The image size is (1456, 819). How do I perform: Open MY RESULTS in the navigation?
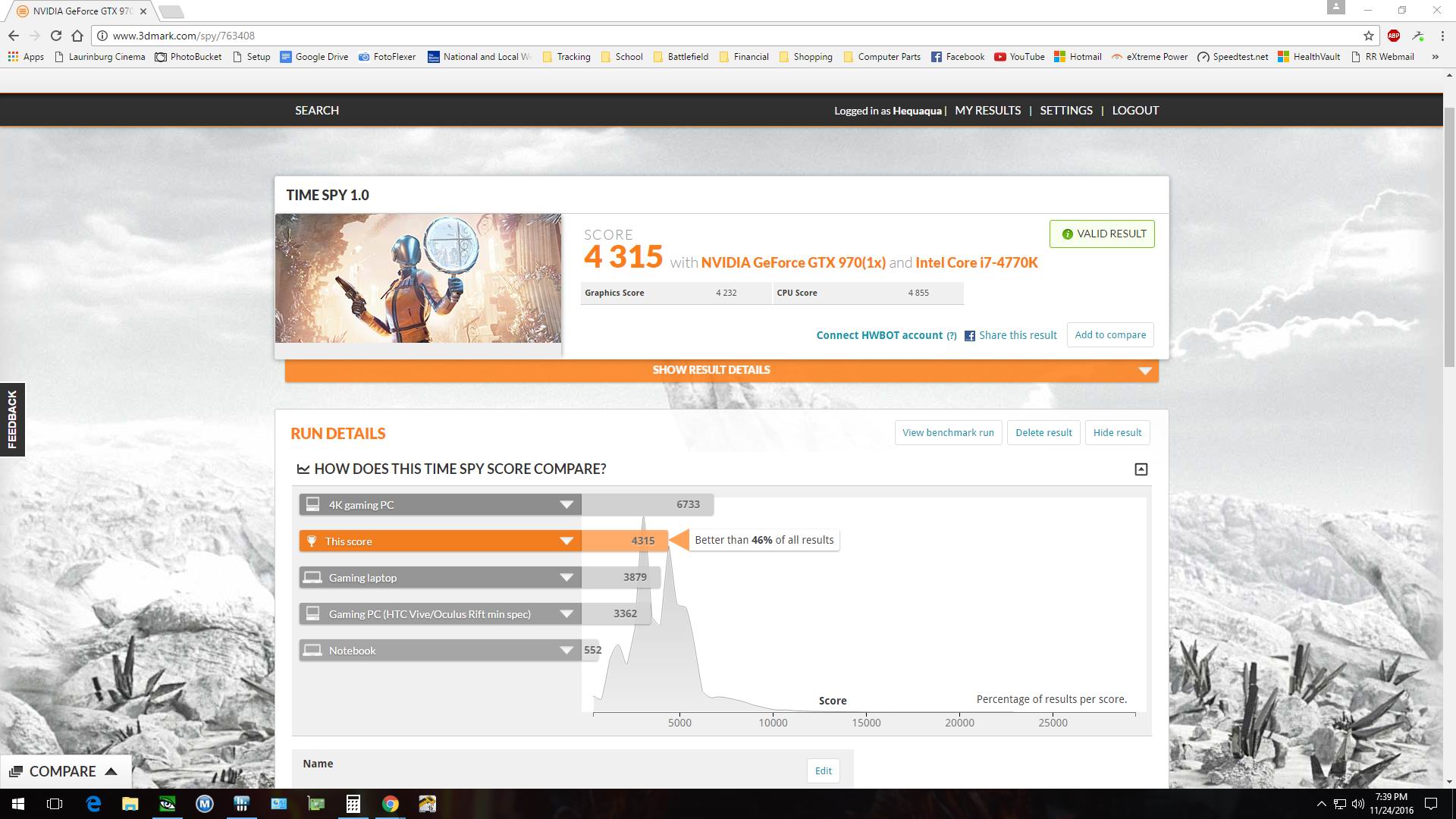[x=987, y=111]
